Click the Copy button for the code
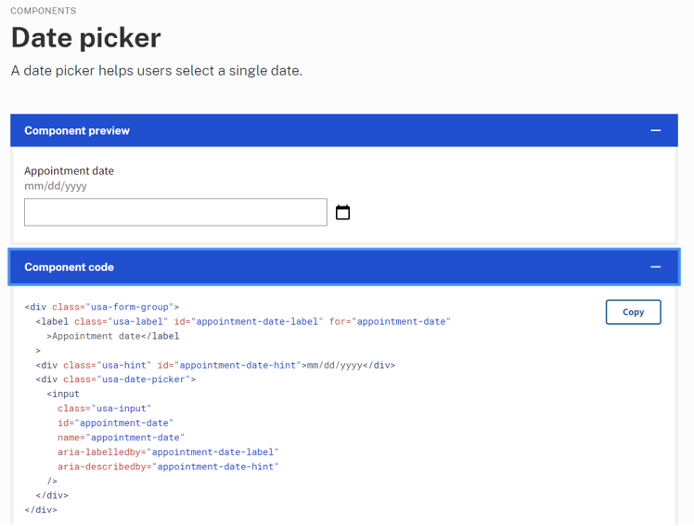Screen dimensions: 694x526 (x=633, y=312)
